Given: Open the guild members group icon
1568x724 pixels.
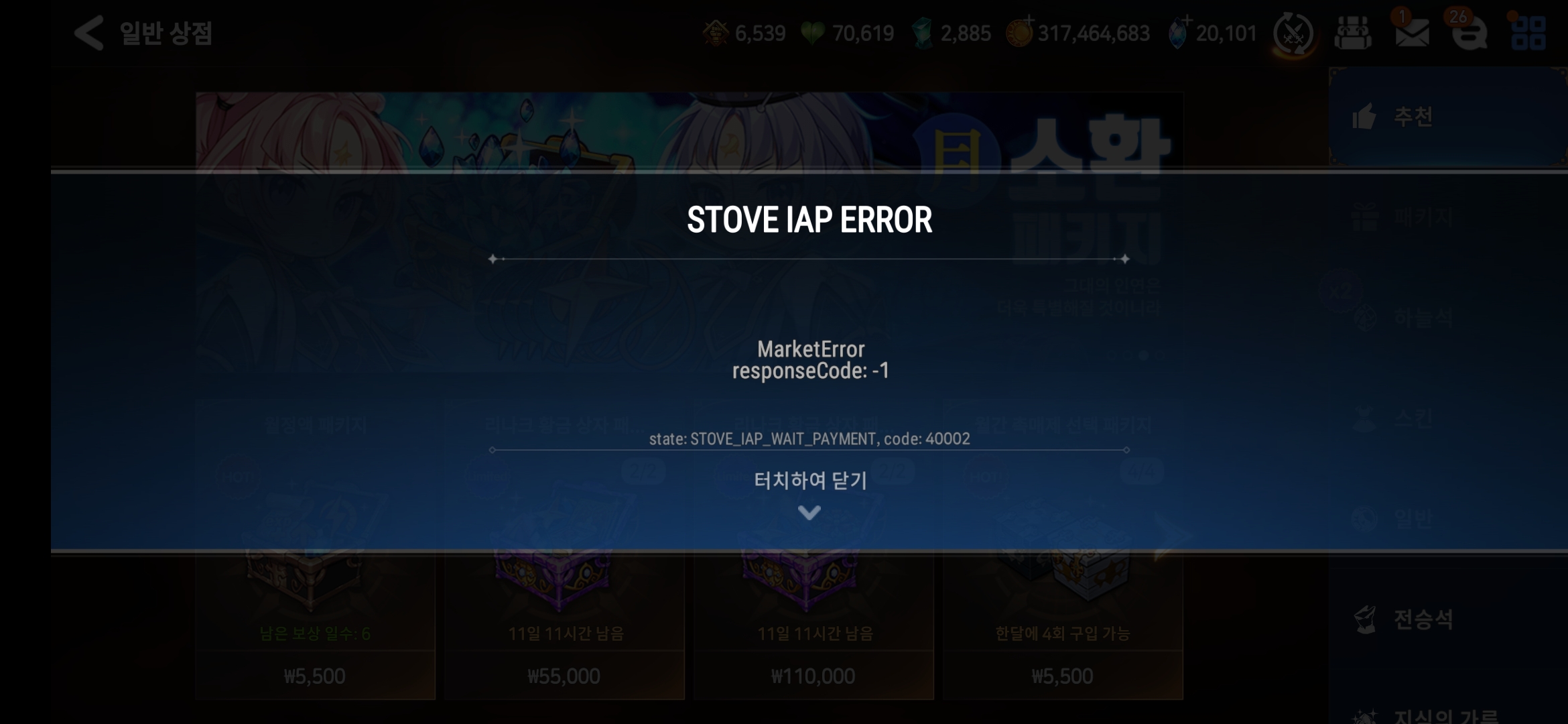Looking at the screenshot, I should coord(1352,33).
